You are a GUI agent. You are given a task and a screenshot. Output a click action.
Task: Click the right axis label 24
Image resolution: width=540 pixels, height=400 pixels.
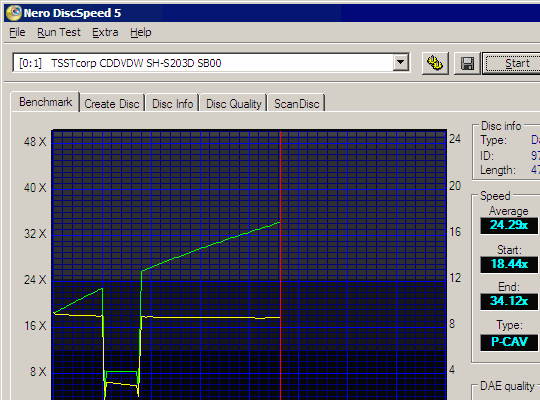pyautogui.click(x=455, y=139)
